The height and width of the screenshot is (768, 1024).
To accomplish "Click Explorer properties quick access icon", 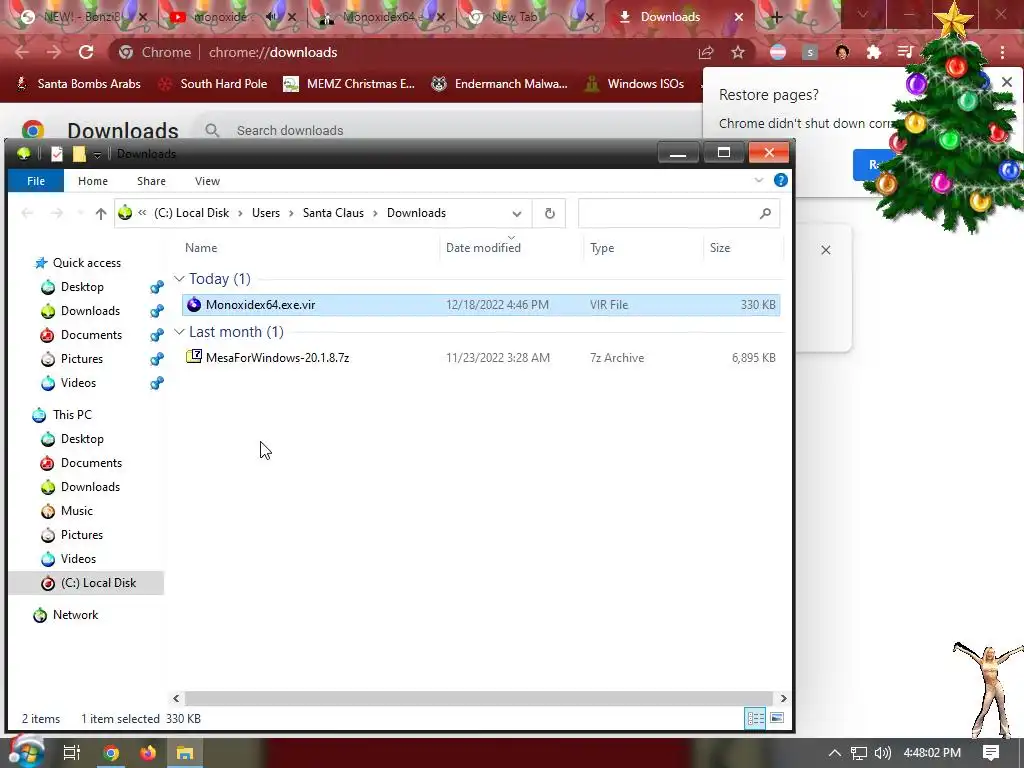I will (x=57, y=153).
